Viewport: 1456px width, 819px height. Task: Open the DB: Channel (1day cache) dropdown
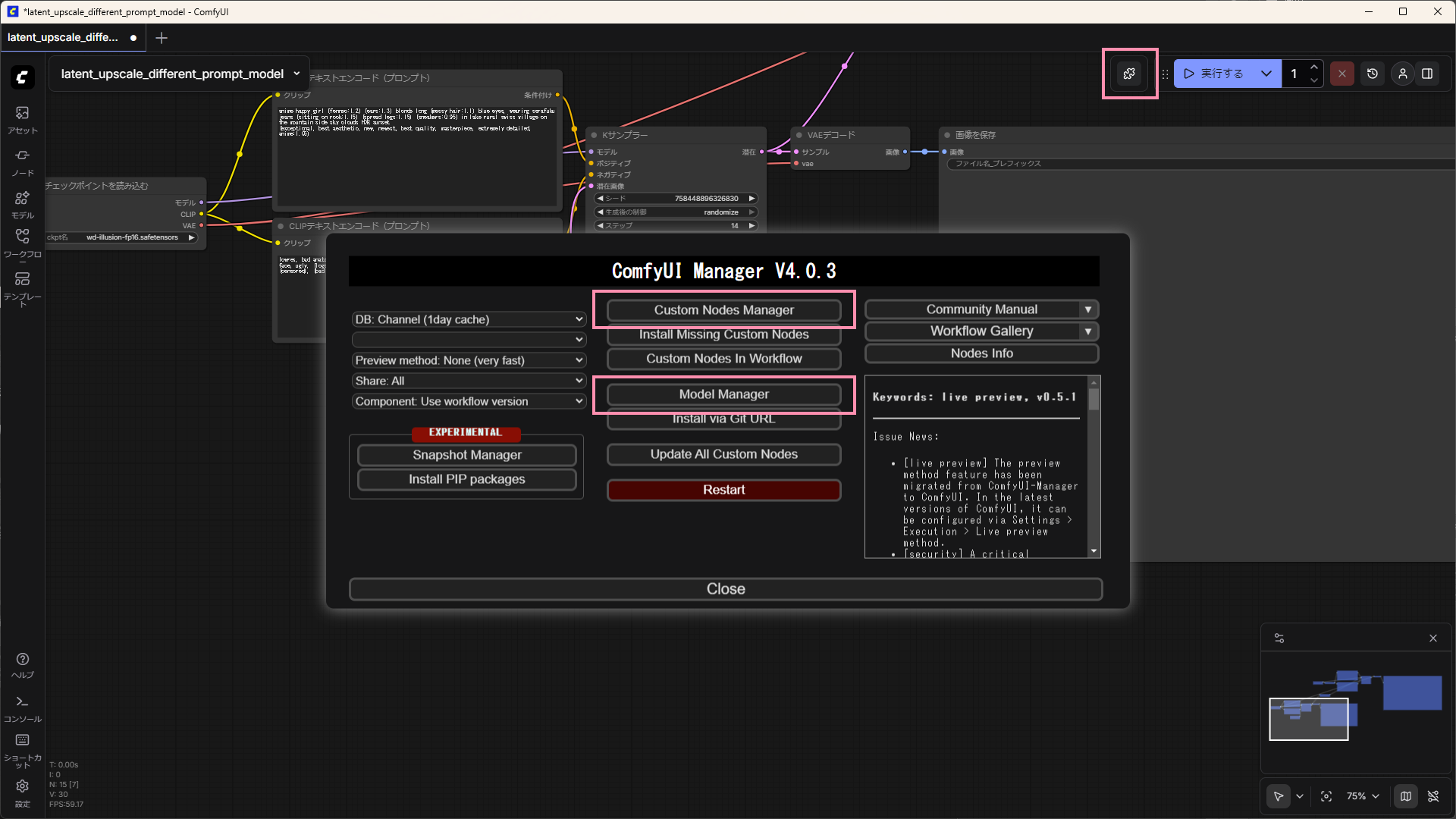[x=469, y=319]
